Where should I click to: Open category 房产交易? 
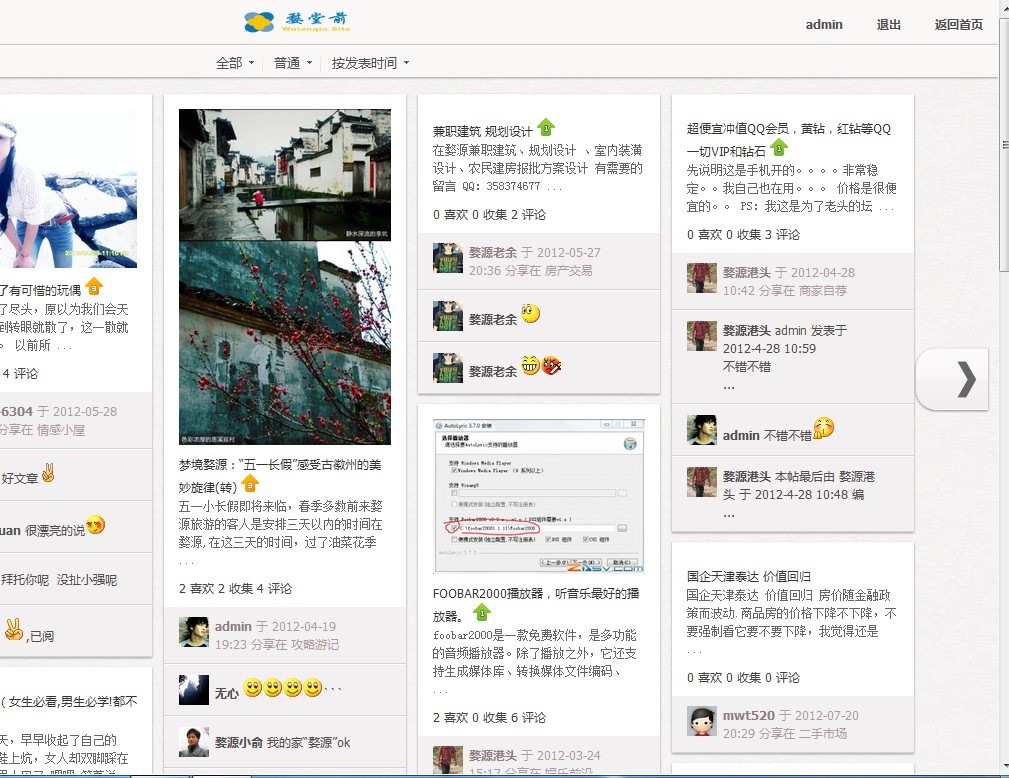click(568, 271)
